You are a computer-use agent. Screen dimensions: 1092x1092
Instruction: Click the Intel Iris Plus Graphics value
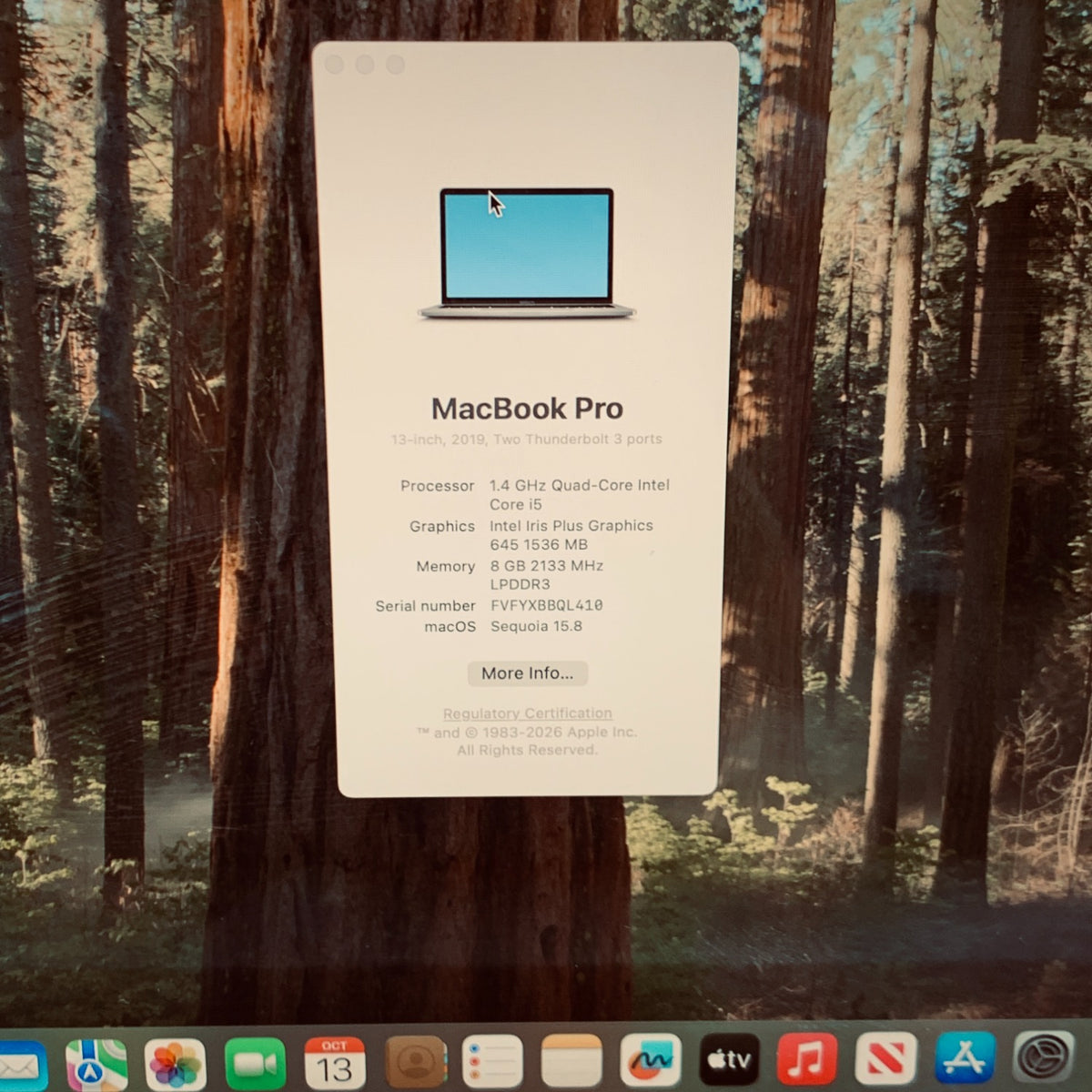[571, 535]
